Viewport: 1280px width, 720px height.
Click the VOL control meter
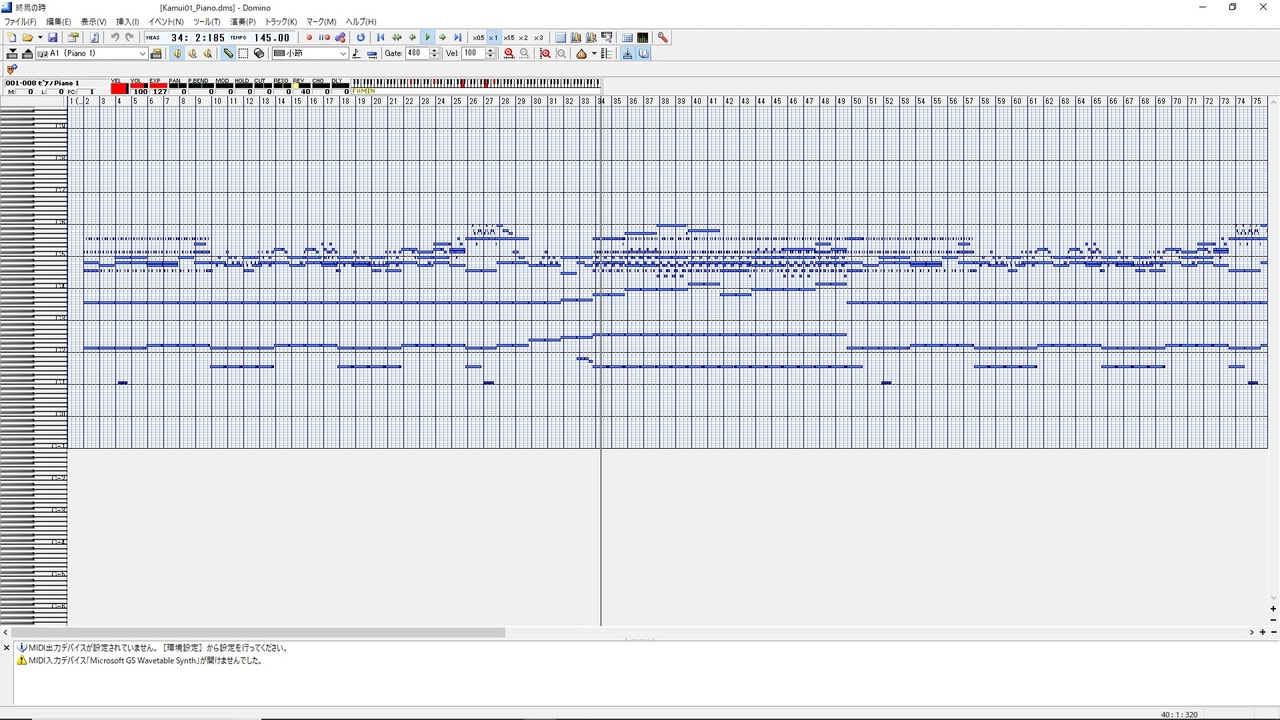[138, 87]
